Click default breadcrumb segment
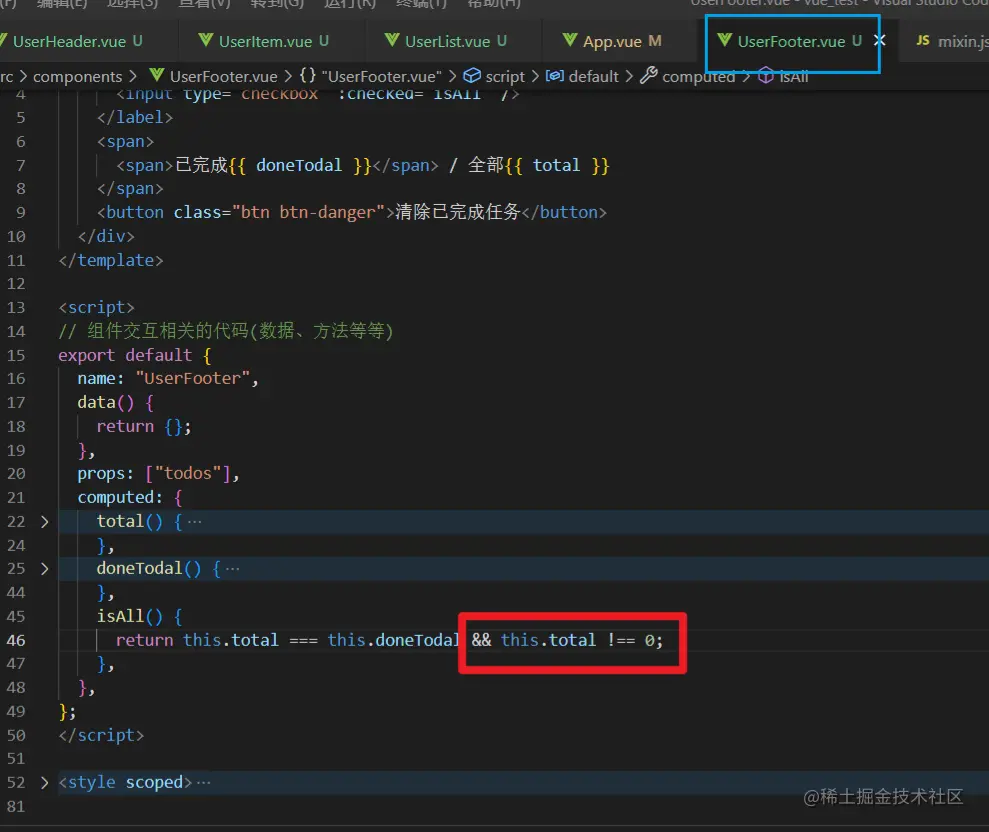989x832 pixels. (x=594, y=76)
